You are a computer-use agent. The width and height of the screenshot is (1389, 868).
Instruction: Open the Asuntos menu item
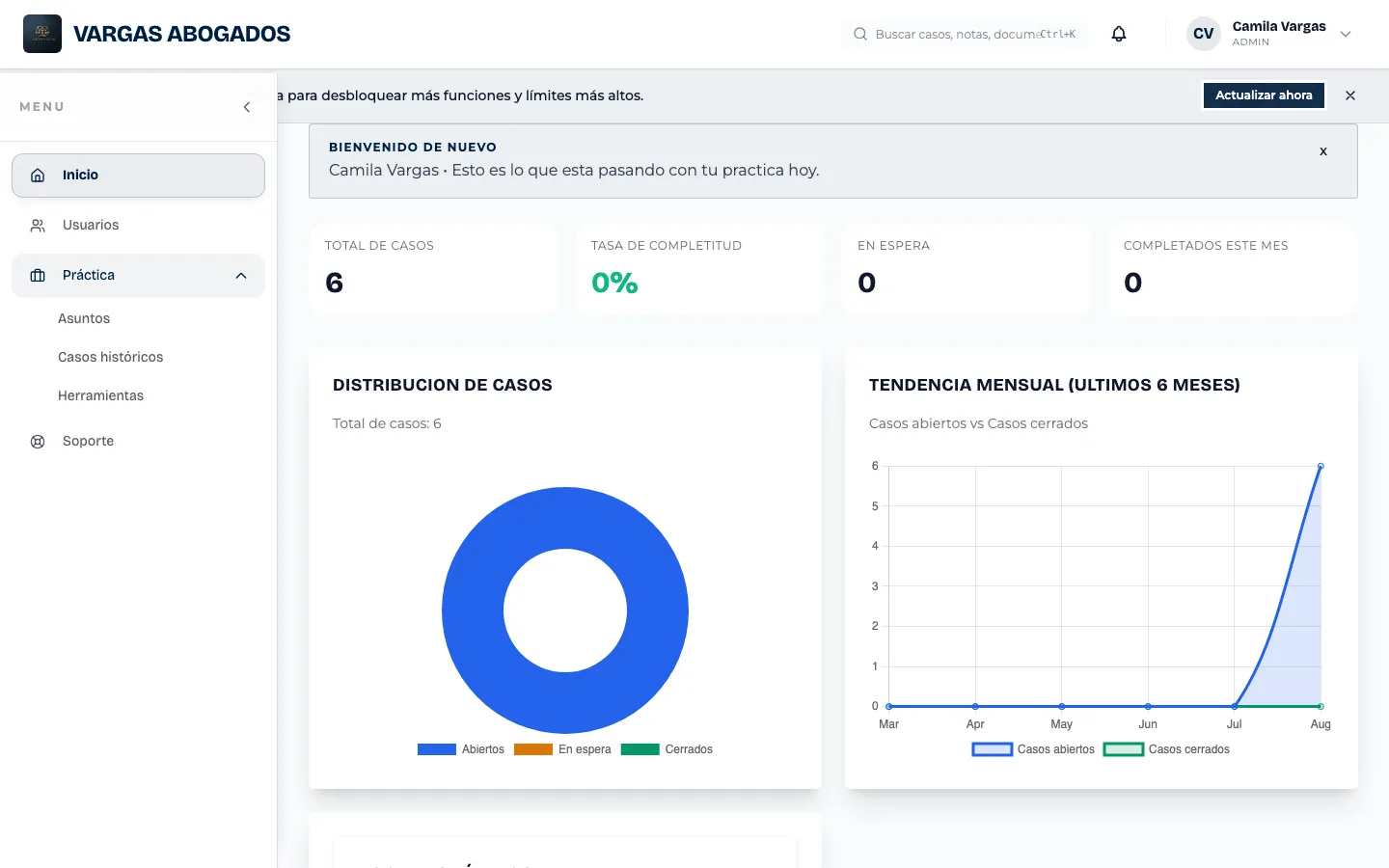(x=84, y=318)
